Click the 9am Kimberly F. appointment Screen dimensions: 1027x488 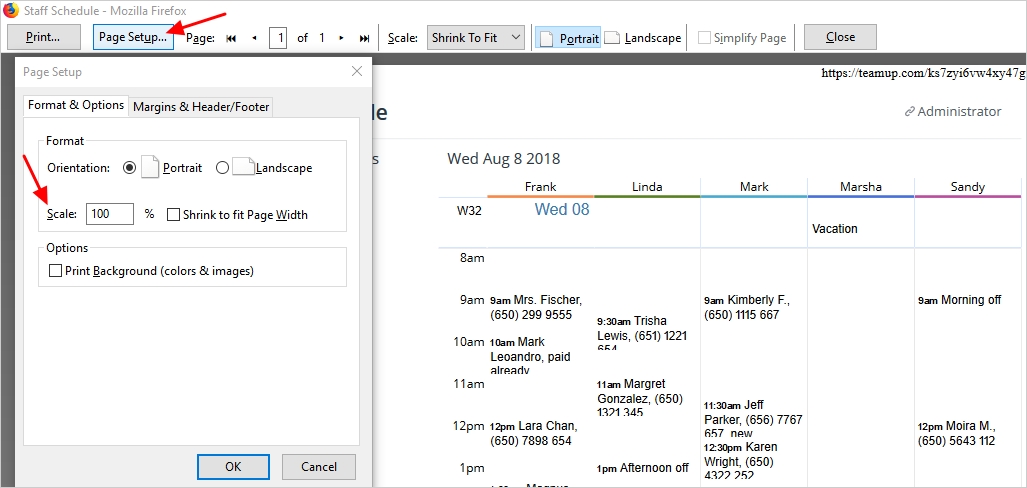(747, 307)
